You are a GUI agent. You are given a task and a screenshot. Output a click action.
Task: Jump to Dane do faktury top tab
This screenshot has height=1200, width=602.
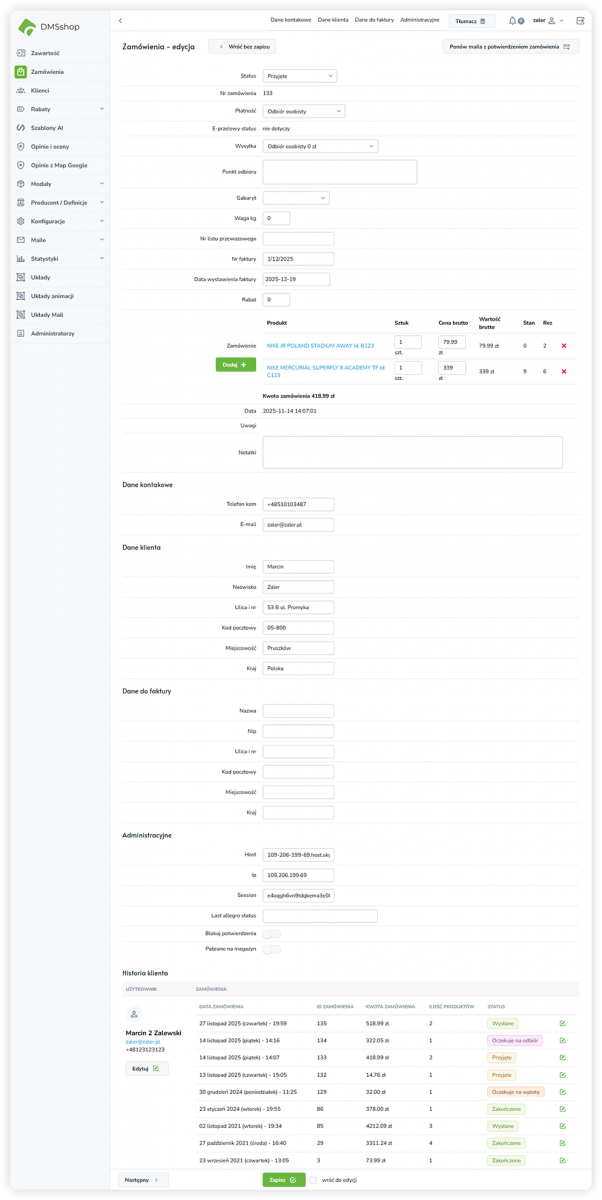[373, 20]
